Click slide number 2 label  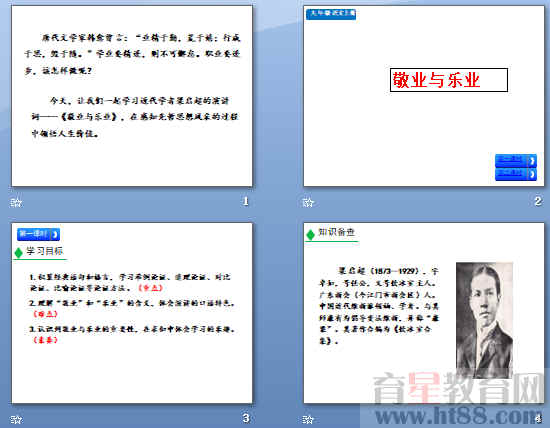pos(538,201)
